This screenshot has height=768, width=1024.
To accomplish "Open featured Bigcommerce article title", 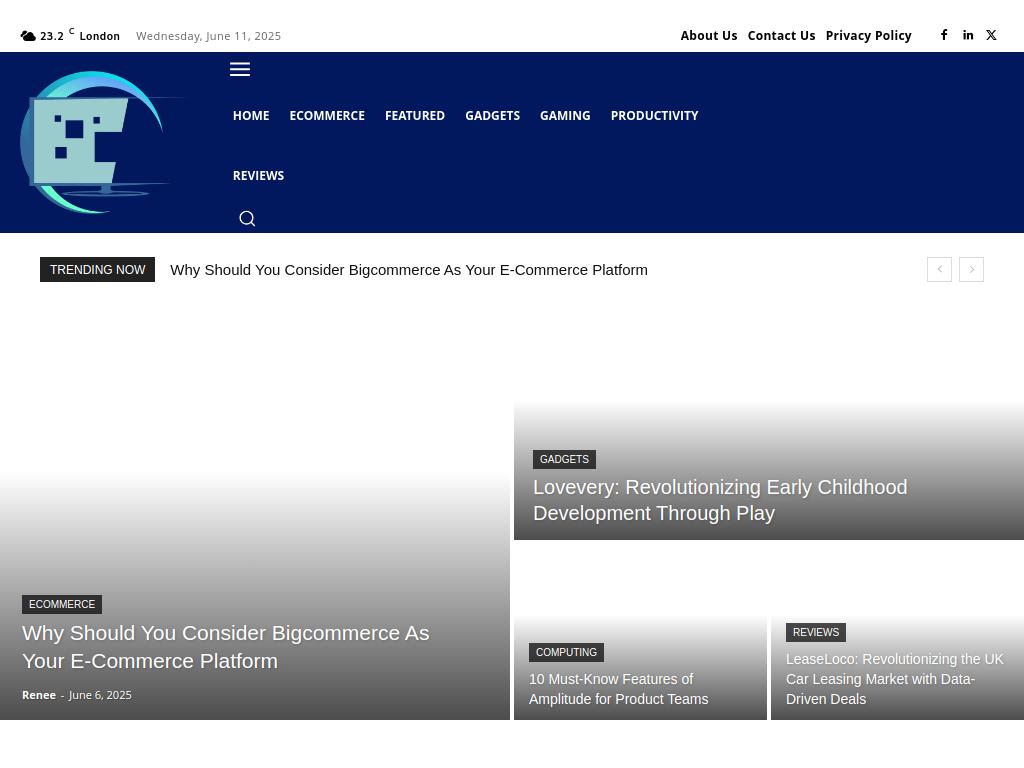I will 225,647.
